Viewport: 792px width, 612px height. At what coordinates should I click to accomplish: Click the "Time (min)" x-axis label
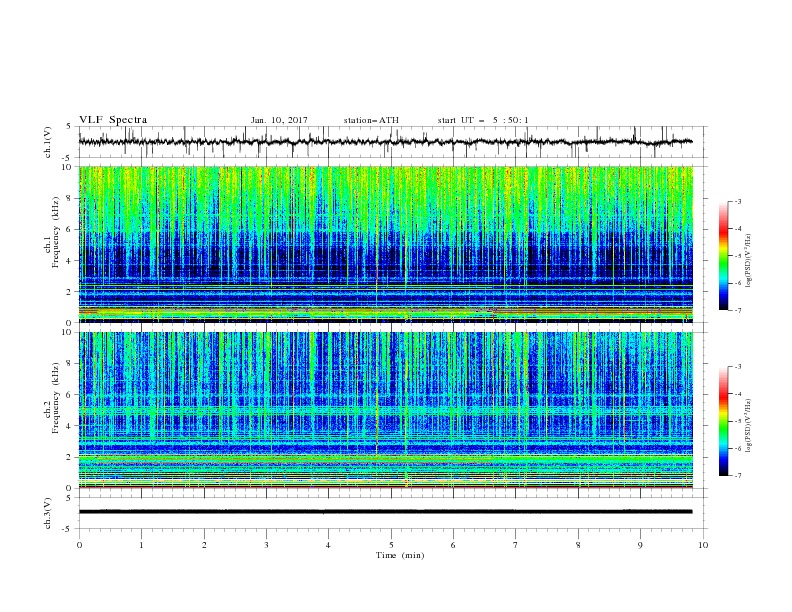(x=400, y=555)
